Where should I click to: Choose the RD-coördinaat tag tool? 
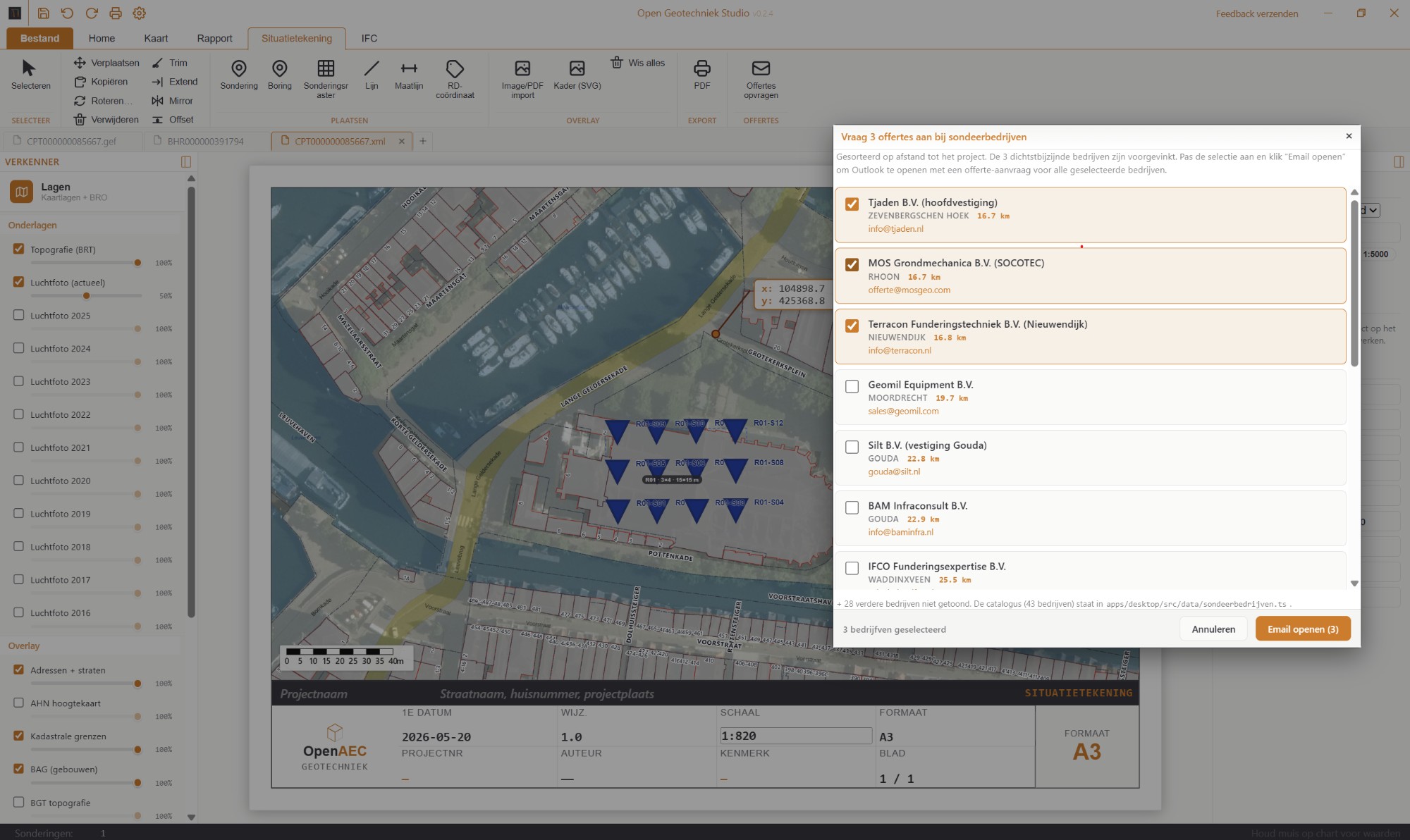click(x=455, y=79)
